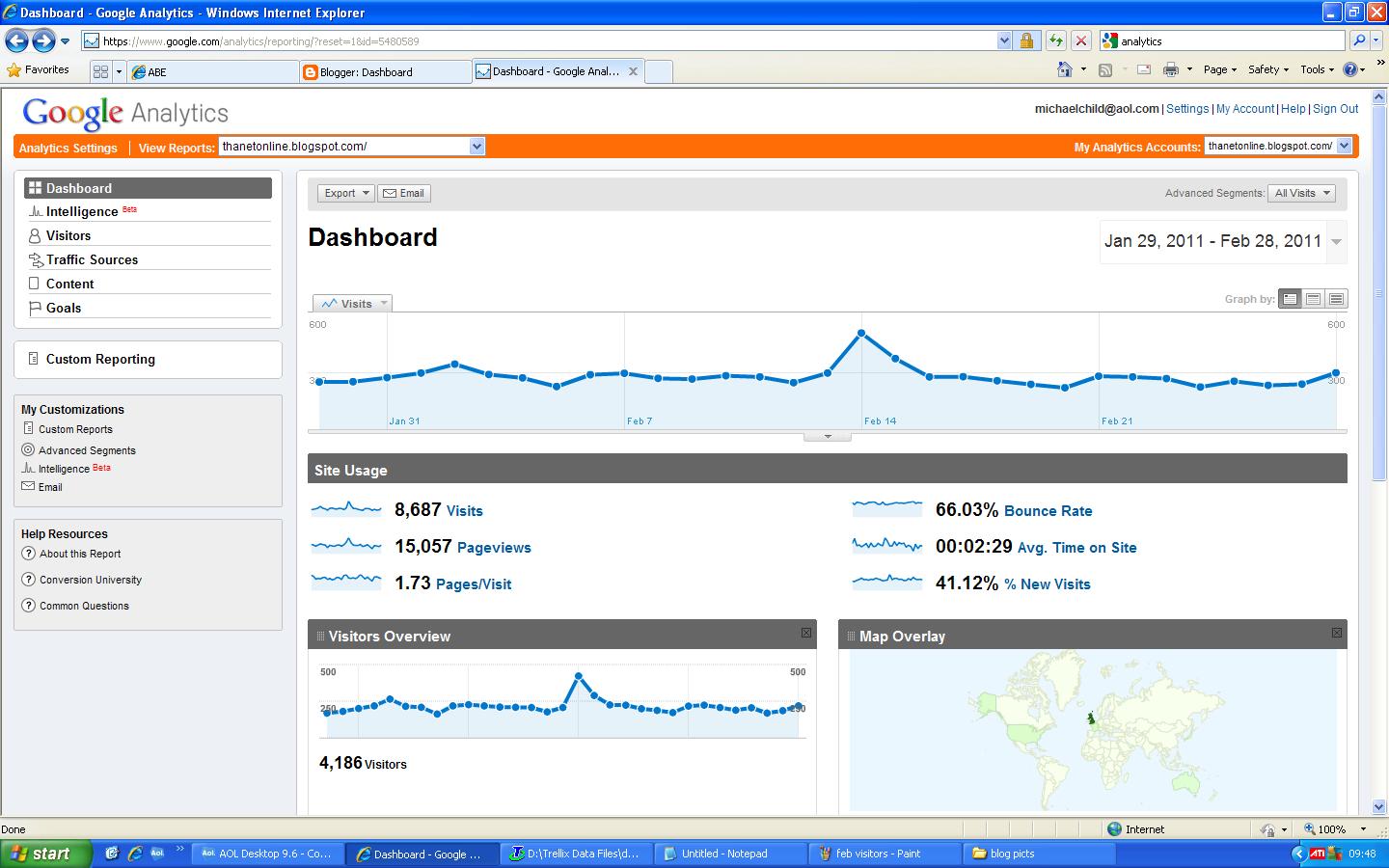The image size is (1389, 868).
Task: Close the Map Overlay widget
Action: 1337,633
